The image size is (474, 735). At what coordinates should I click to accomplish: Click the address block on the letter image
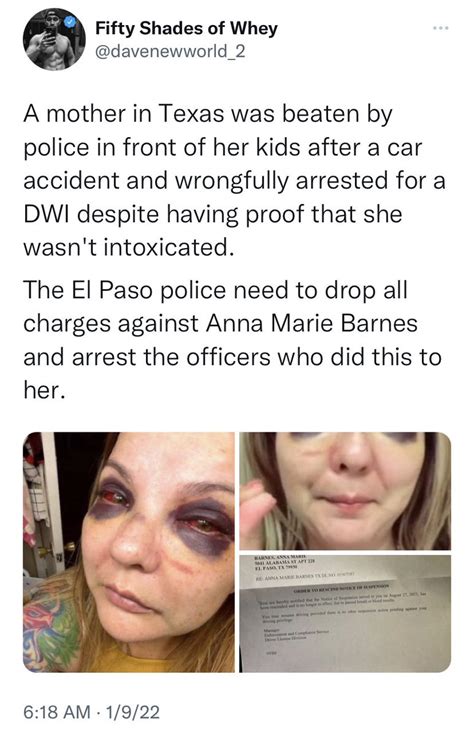[x=285, y=563]
